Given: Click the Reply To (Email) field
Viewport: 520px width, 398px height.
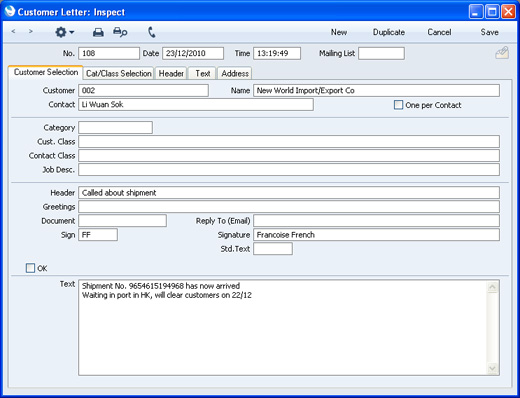Looking at the screenshot, I should (x=376, y=221).
